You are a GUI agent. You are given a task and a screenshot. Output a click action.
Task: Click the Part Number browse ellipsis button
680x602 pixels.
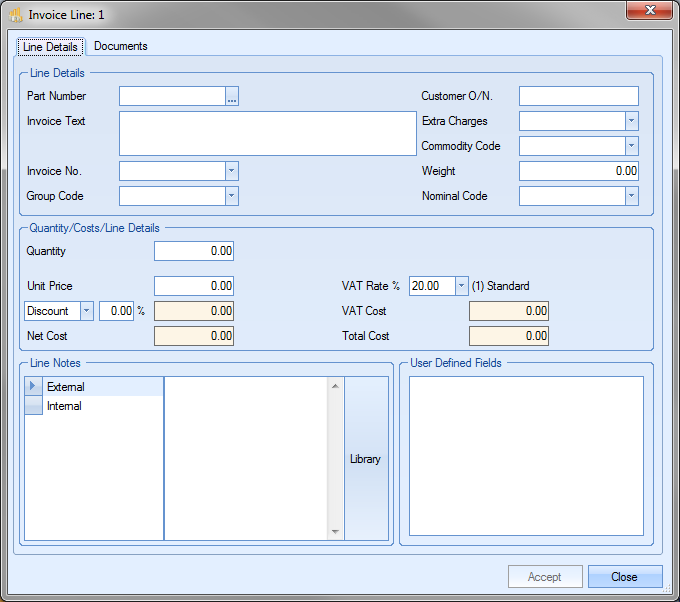[232, 97]
